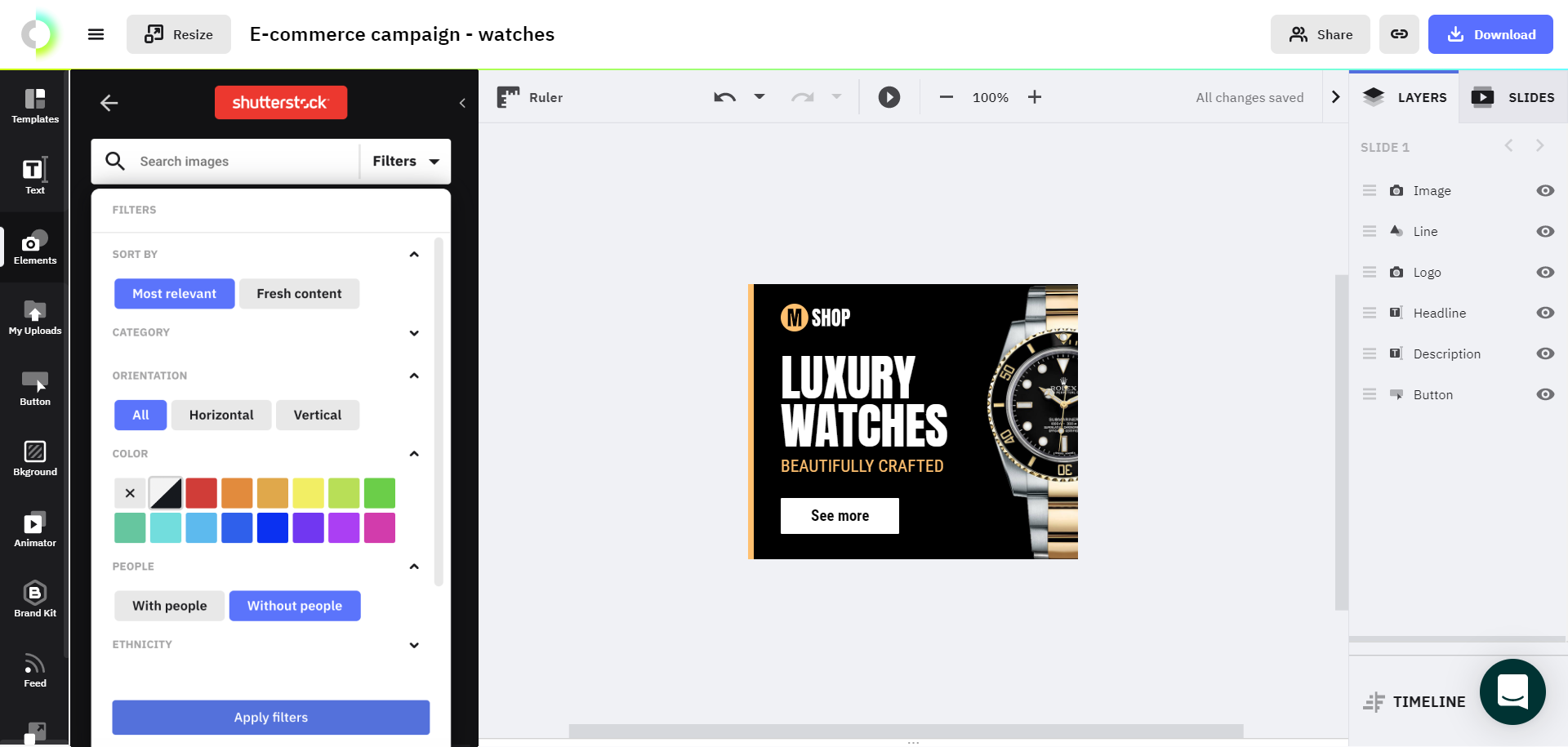Go back from Shutterstock panel
Screen dimensions: 1568x747
[109, 103]
